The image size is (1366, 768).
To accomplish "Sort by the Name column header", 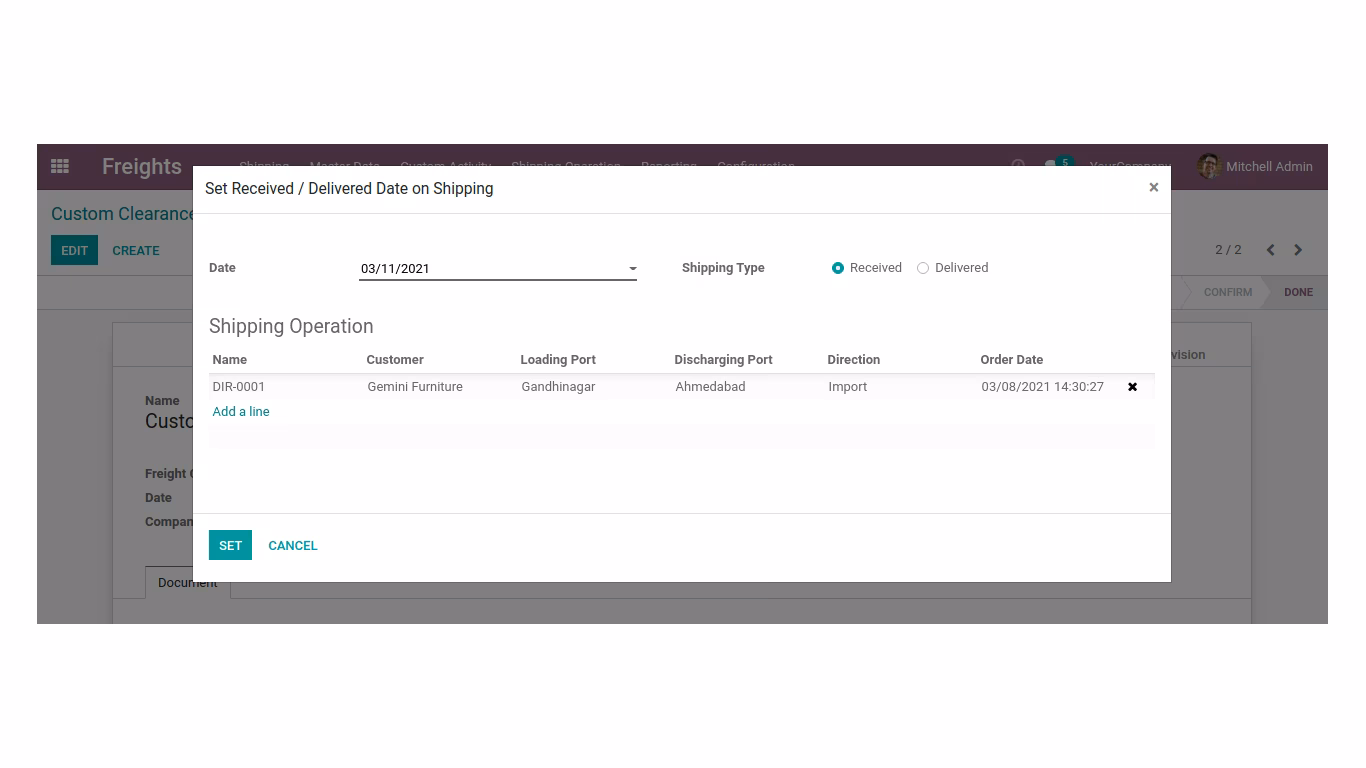I will [x=230, y=360].
